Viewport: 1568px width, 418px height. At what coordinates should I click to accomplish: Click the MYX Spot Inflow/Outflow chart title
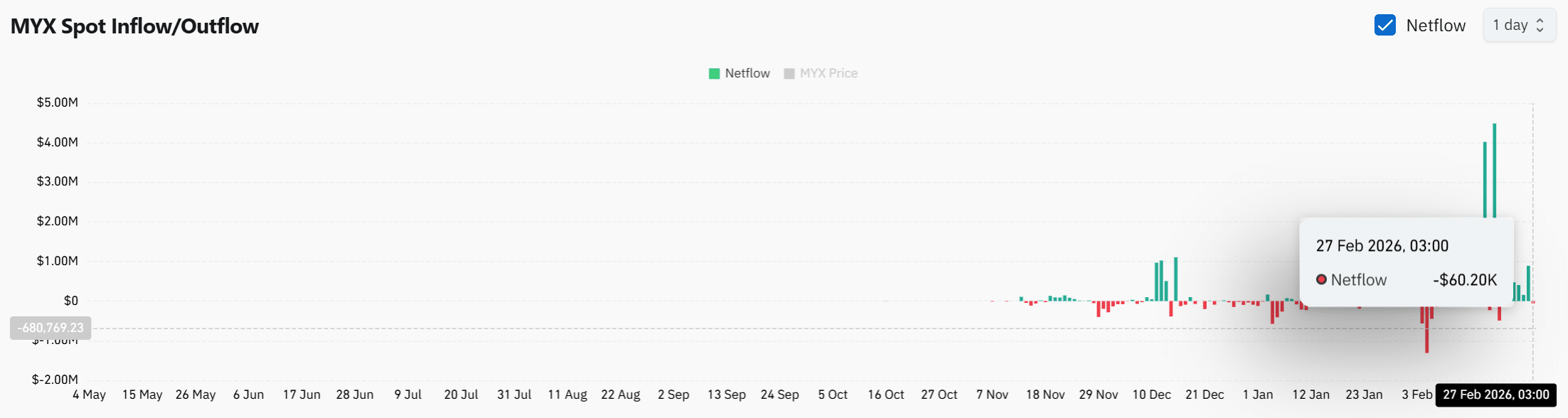click(134, 26)
